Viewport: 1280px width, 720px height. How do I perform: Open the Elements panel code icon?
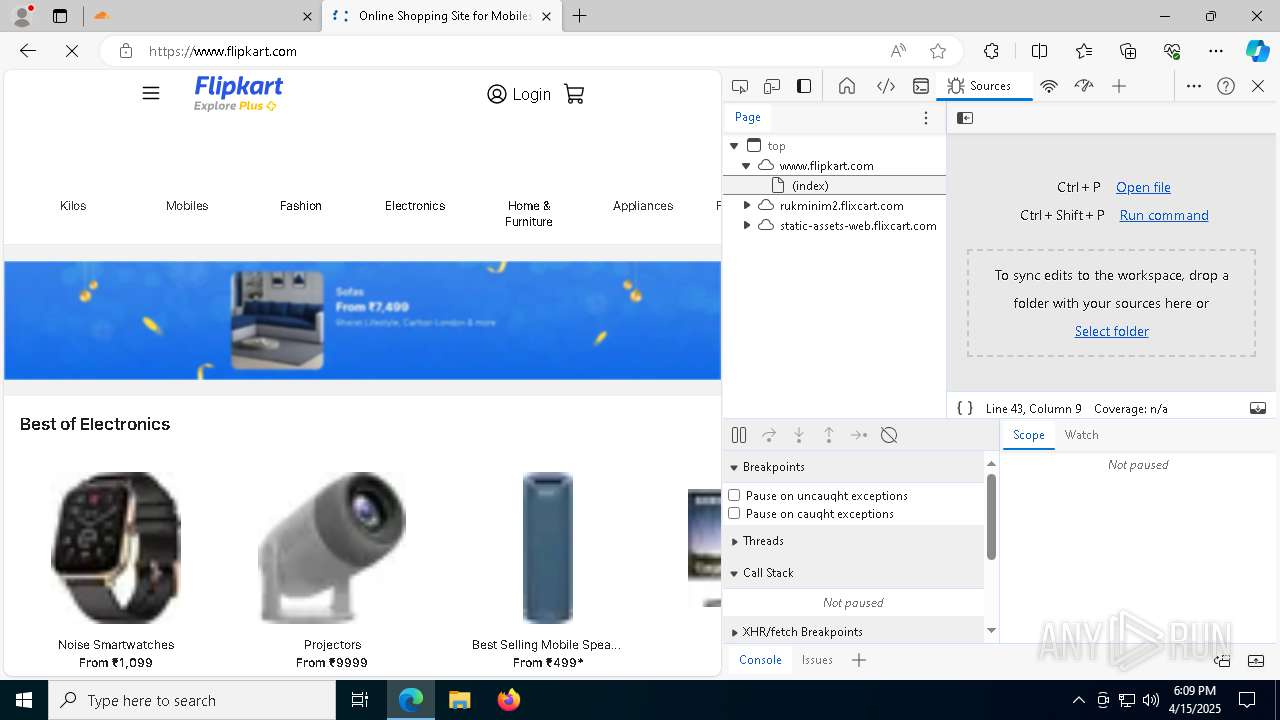886,86
